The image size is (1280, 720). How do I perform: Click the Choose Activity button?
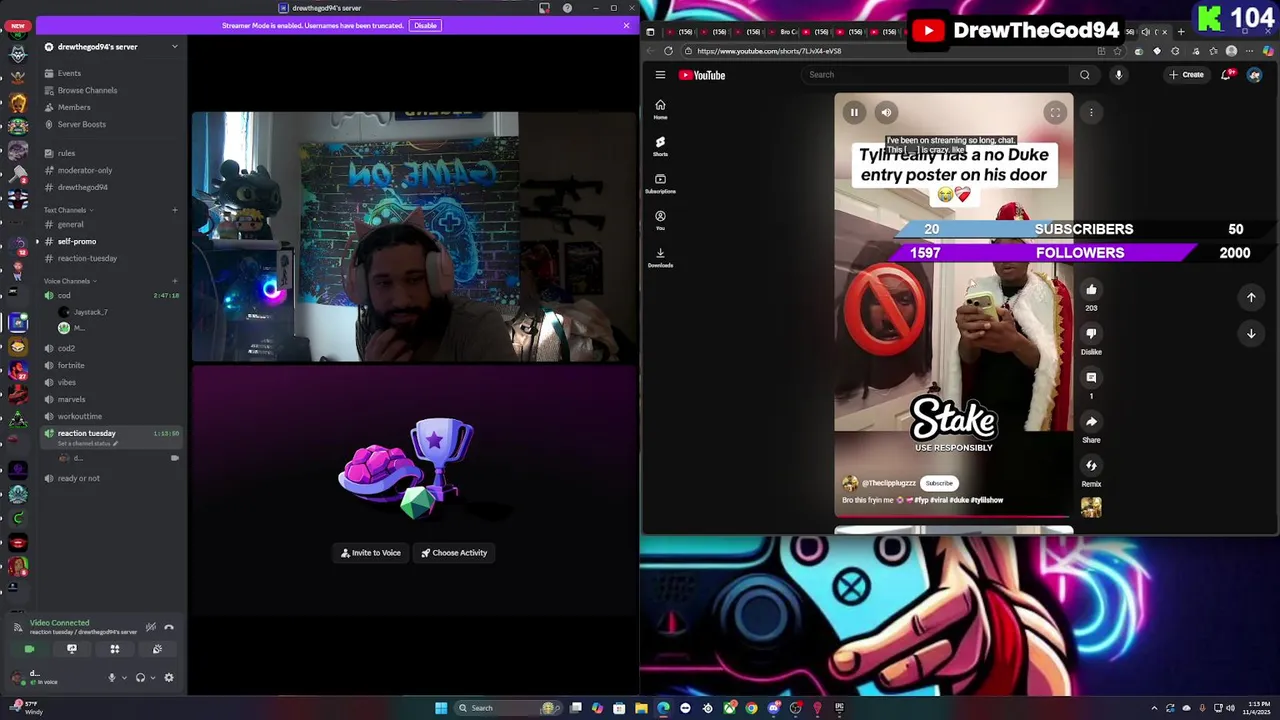(x=454, y=553)
